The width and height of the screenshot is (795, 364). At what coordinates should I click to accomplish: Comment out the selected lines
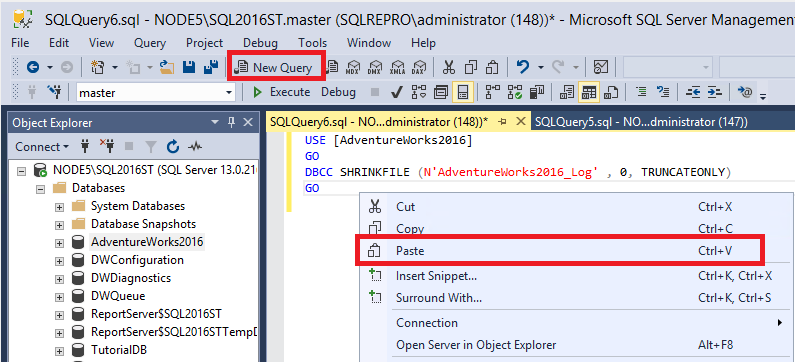pyautogui.click(x=641, y=92)
